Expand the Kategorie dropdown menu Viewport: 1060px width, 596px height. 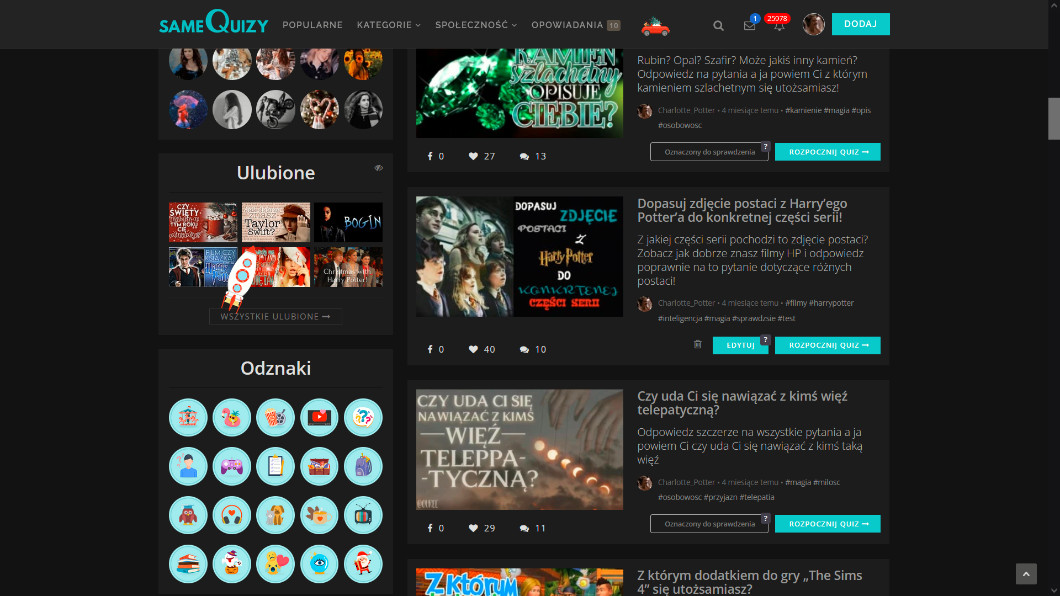point(388,25)
